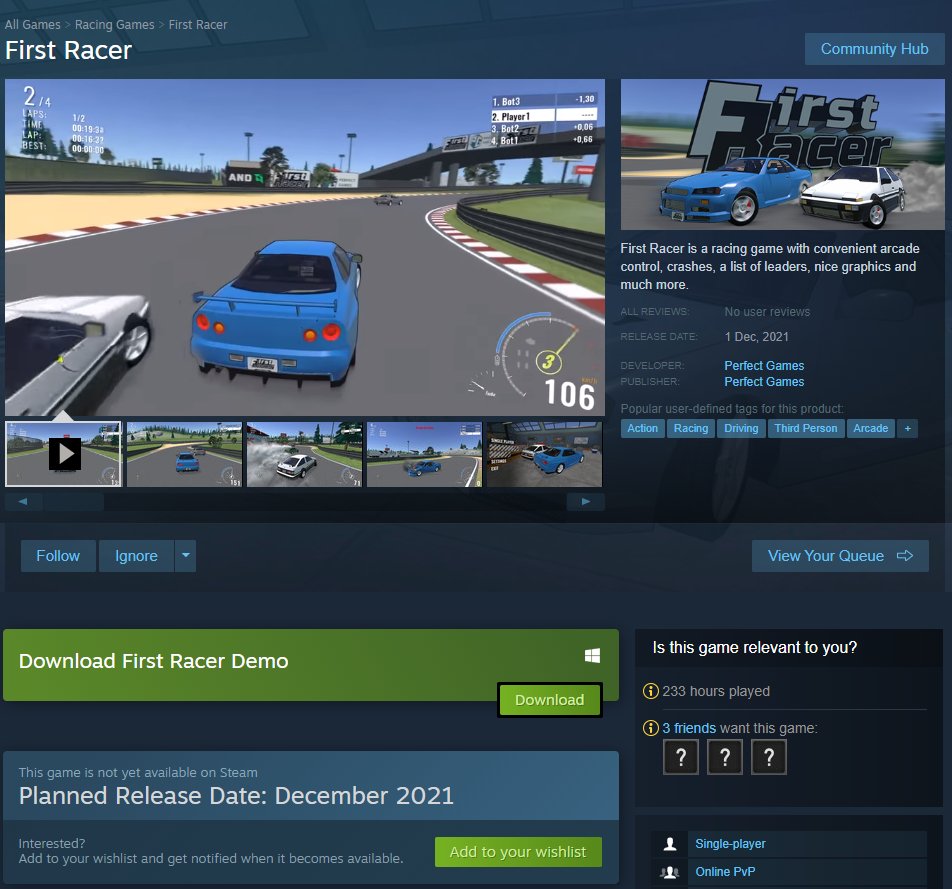This screenshot has height=889, width=952.
Task: Click the First Racer header capsule image
Action: (783, 154)
